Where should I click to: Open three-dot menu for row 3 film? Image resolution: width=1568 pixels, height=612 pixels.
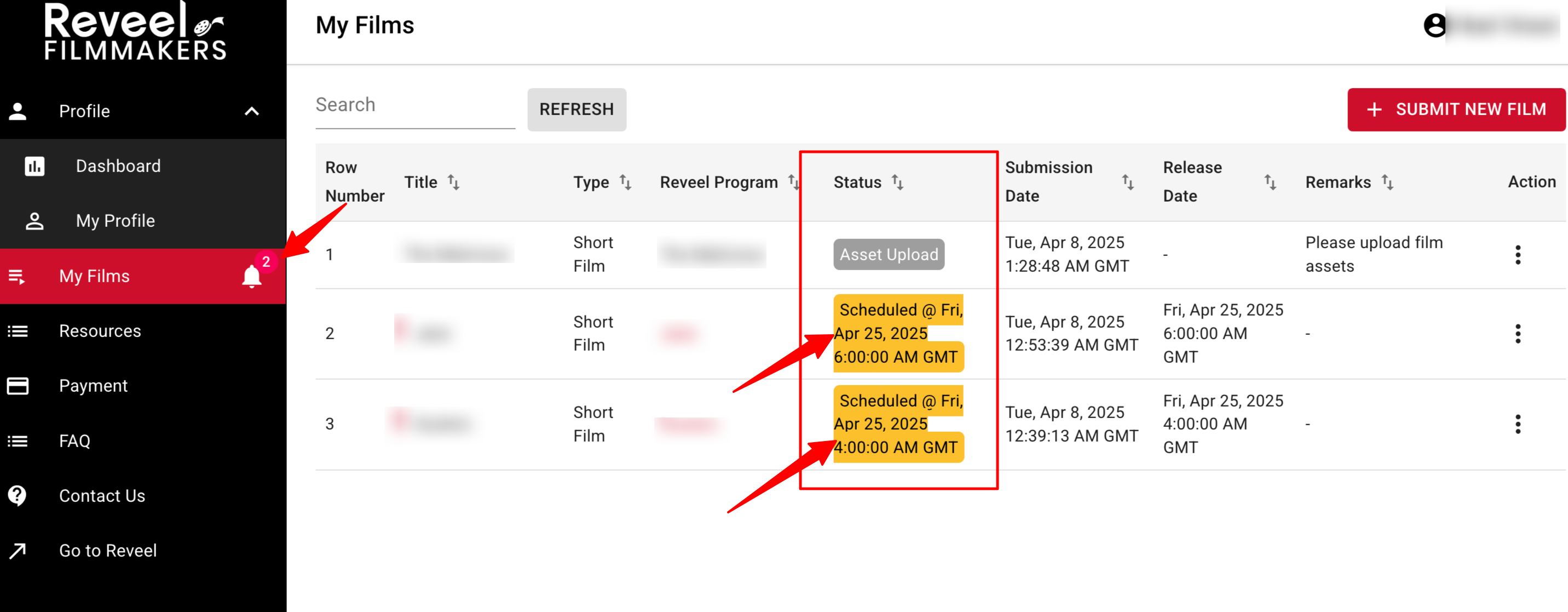pos(1518,424)
